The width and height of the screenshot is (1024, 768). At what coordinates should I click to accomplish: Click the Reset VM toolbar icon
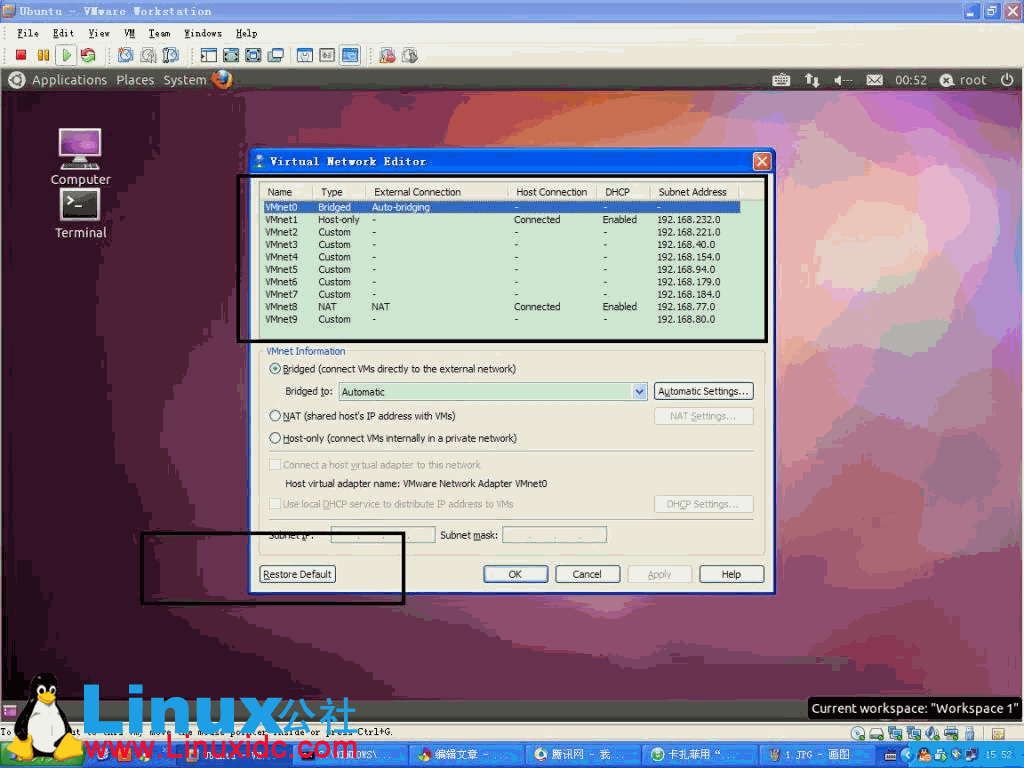pyautogui.click(x=88, y=56)
